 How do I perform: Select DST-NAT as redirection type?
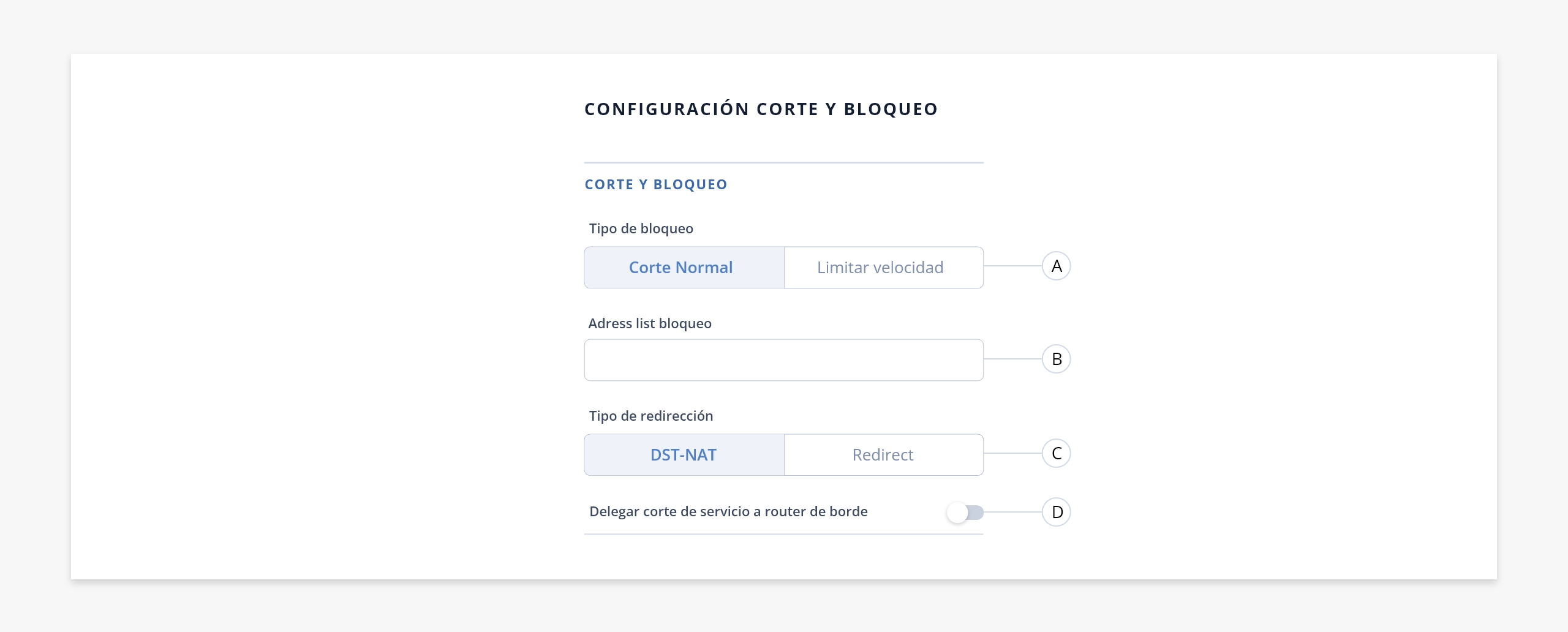(684, 455)
